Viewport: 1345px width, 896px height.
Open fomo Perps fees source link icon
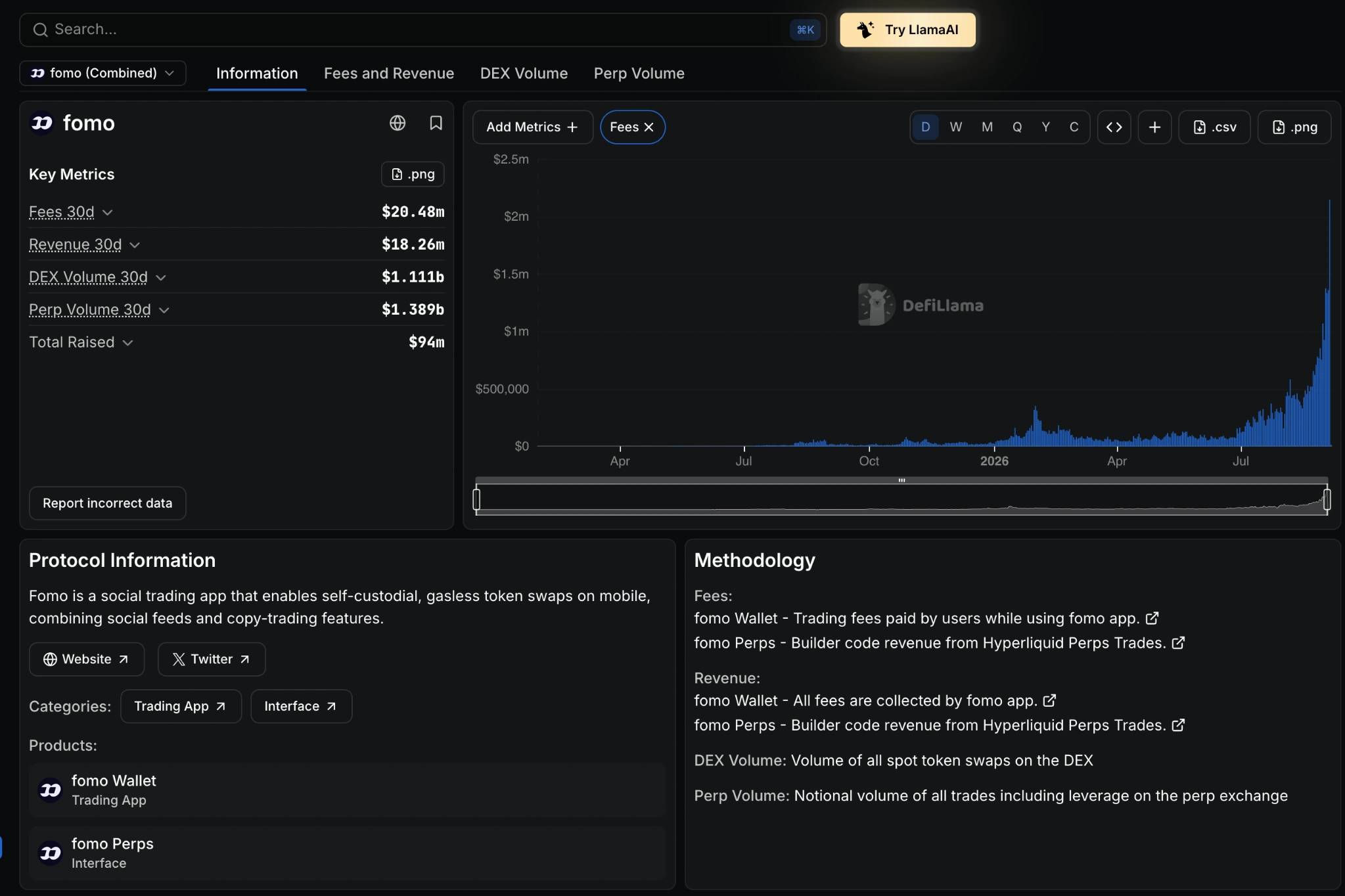pyautogui.click(x=1178, y=642)
